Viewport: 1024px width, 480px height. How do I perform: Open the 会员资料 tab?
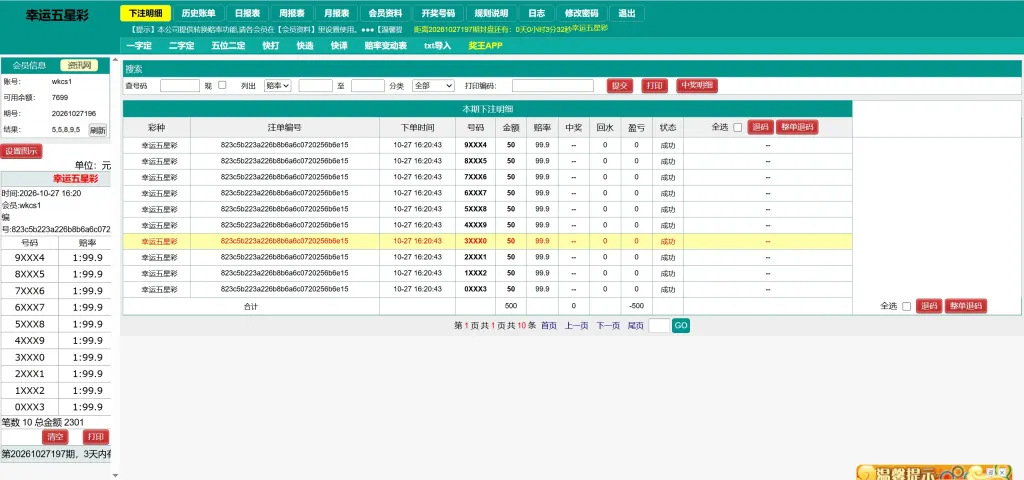point(385,13)
